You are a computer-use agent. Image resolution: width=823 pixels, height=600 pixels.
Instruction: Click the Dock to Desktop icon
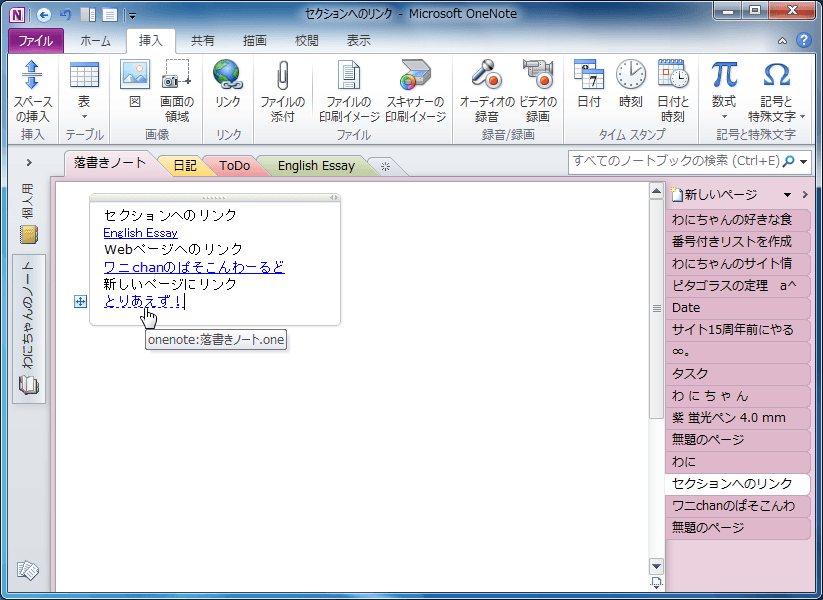pyautogui.click(x=88, y=15)
